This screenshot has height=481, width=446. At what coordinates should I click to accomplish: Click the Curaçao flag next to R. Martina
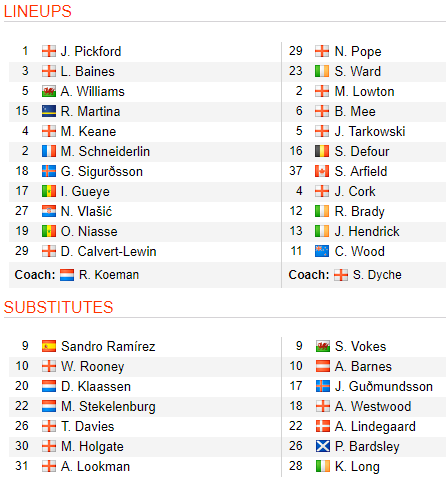pyautogui.click(x=49, y=111)
